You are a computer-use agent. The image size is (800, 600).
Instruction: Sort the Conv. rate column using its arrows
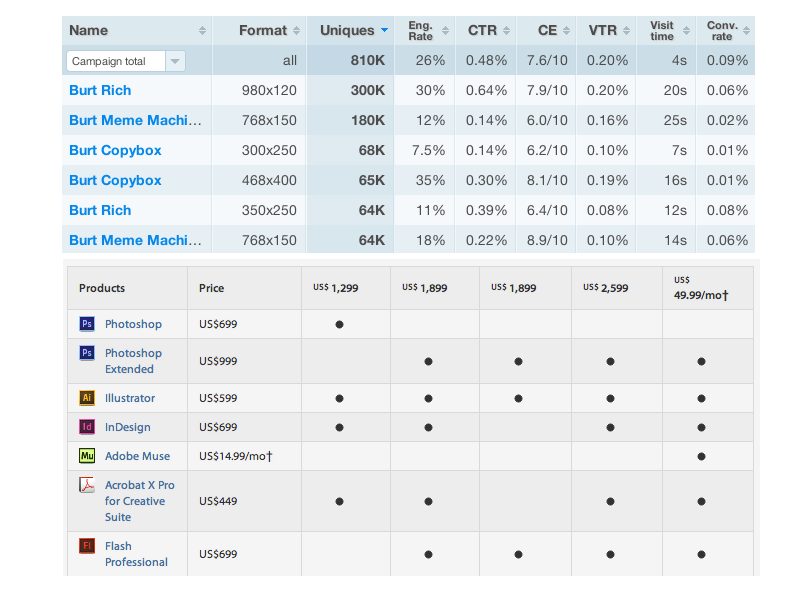click(744, 30)
